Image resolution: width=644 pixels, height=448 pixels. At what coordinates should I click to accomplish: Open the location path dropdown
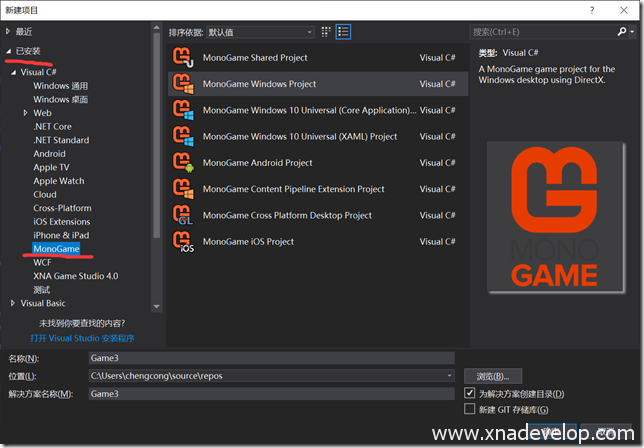449,376
